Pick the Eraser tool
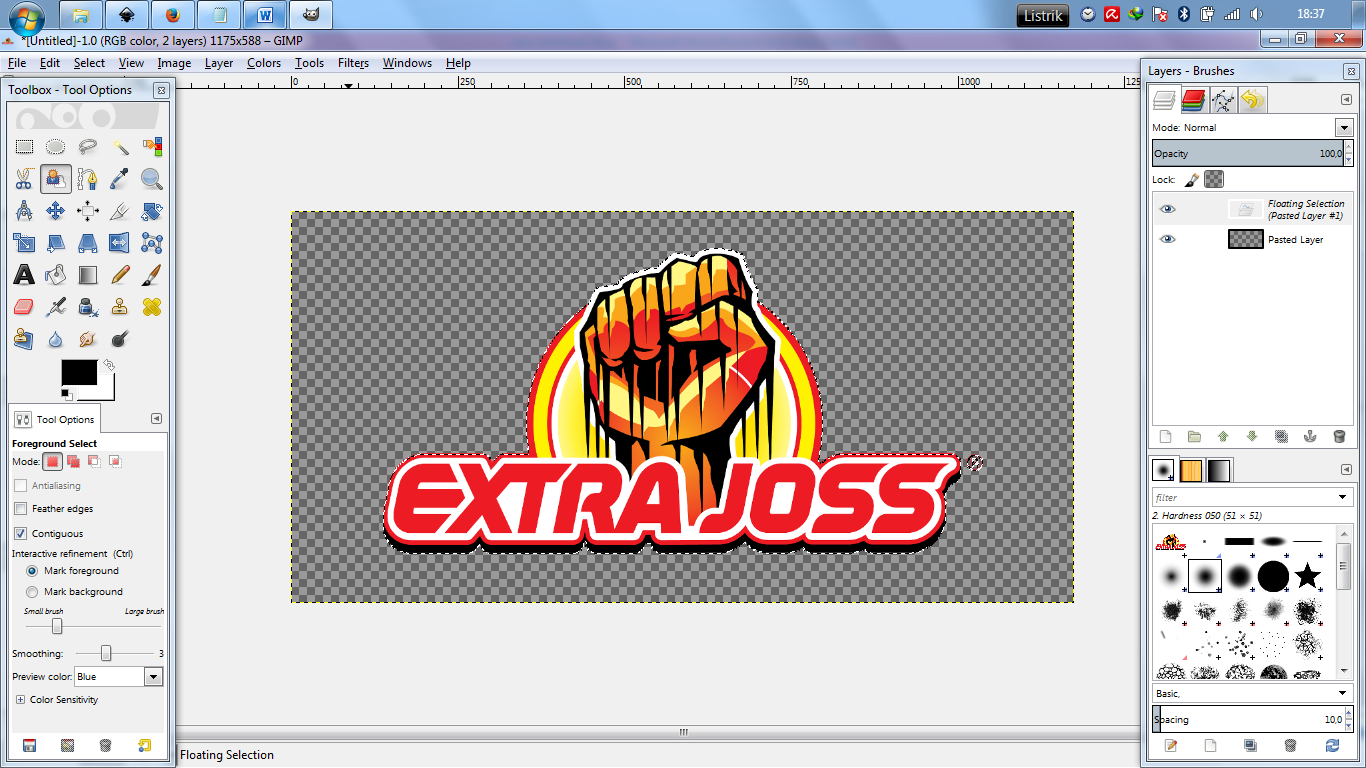The width and height of the screenshot is (1366, 768). click(x=24, y=307)
